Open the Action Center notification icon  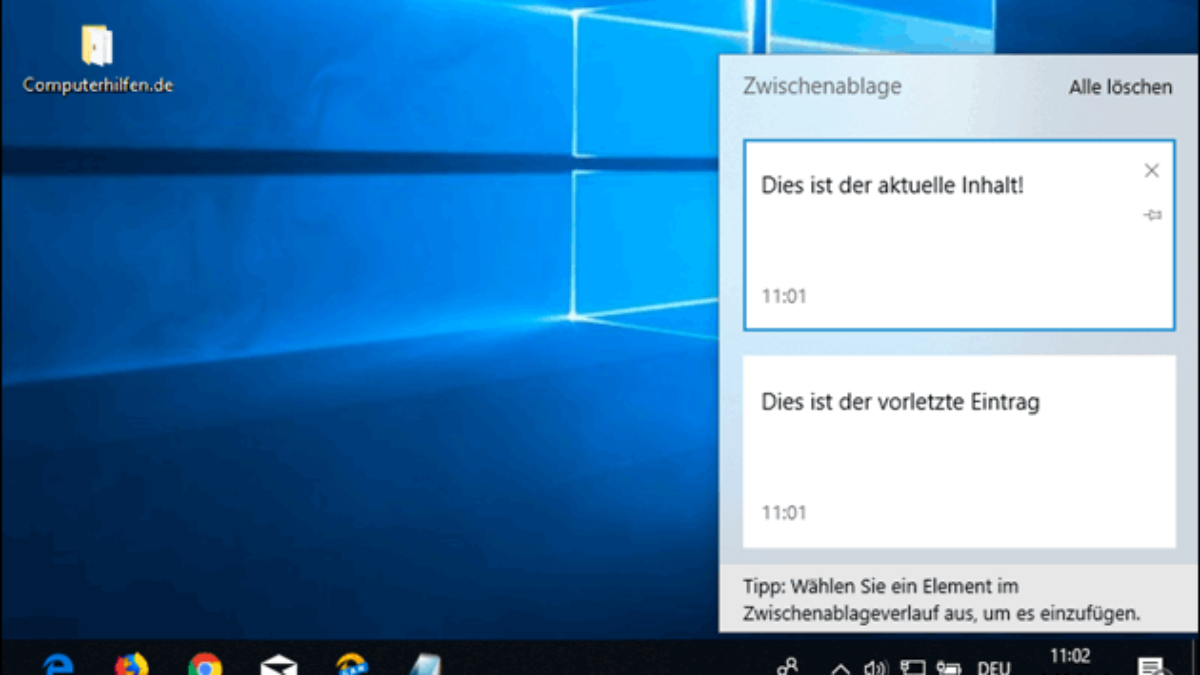pyautogui.click(x=1152, y=666)
